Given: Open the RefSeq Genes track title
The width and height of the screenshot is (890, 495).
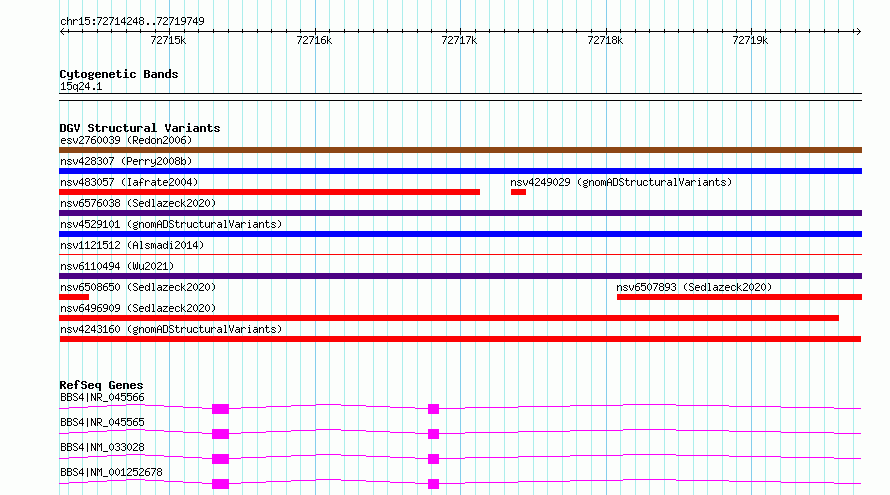Looking at the screenshot, I should 102,385.
